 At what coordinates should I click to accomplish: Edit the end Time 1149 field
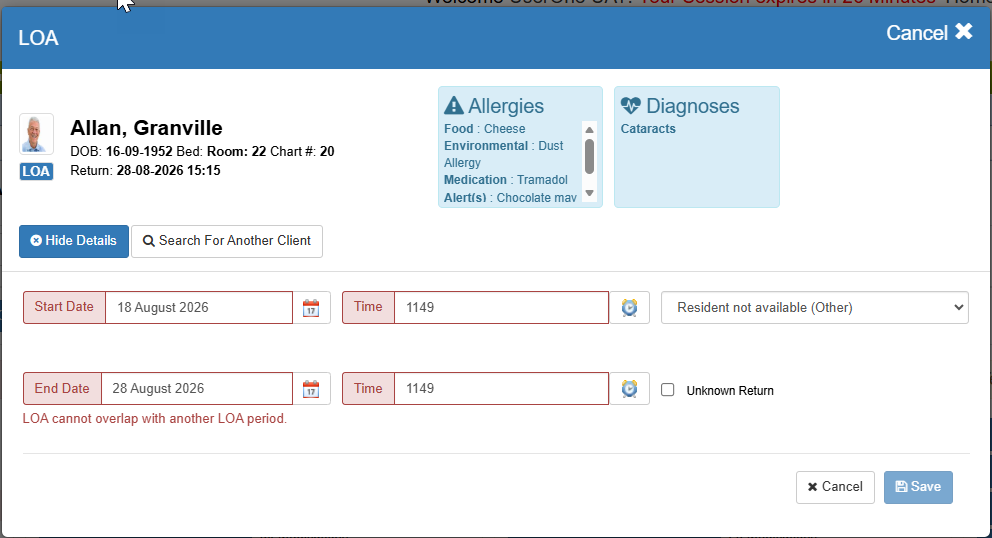501,389
